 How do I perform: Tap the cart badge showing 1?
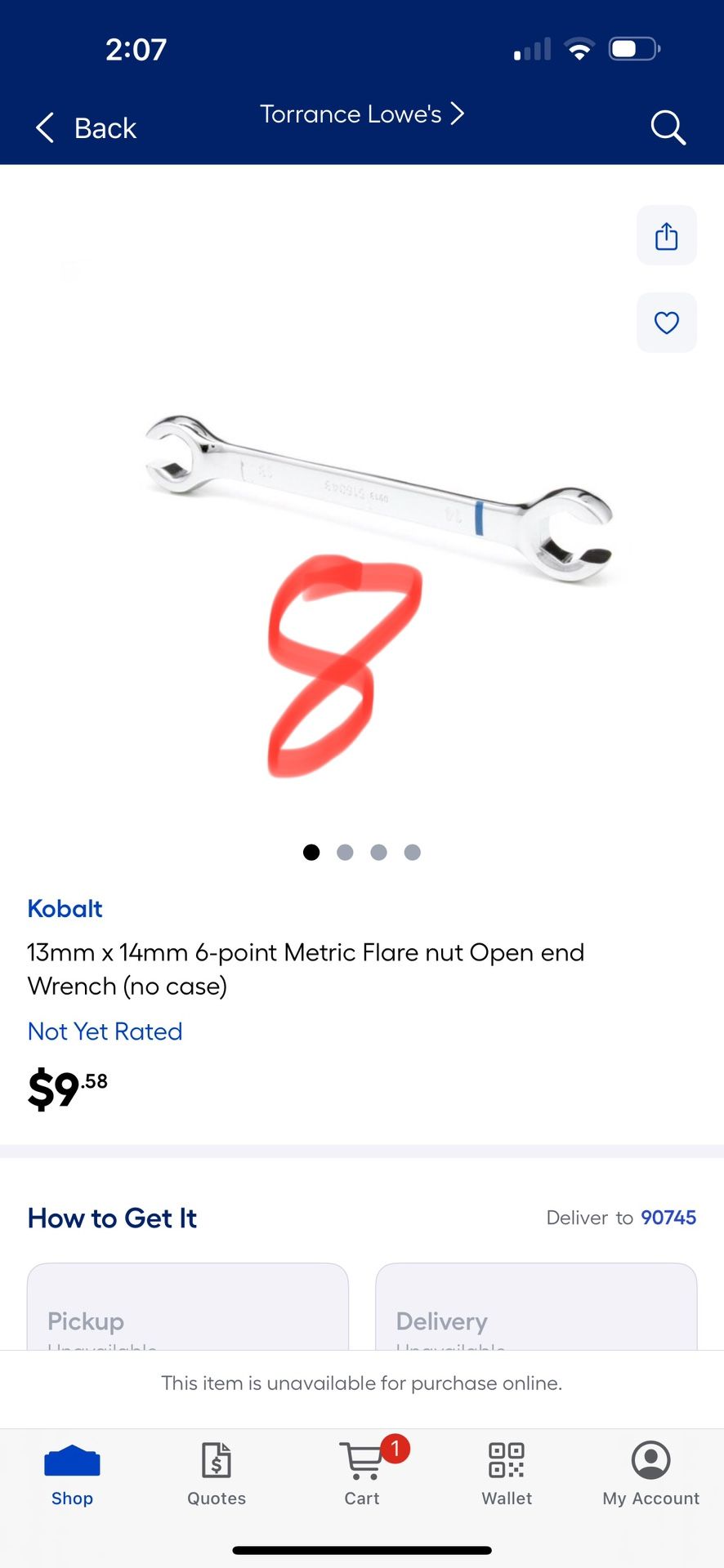pyautogui.click(x=396, y=1449)
